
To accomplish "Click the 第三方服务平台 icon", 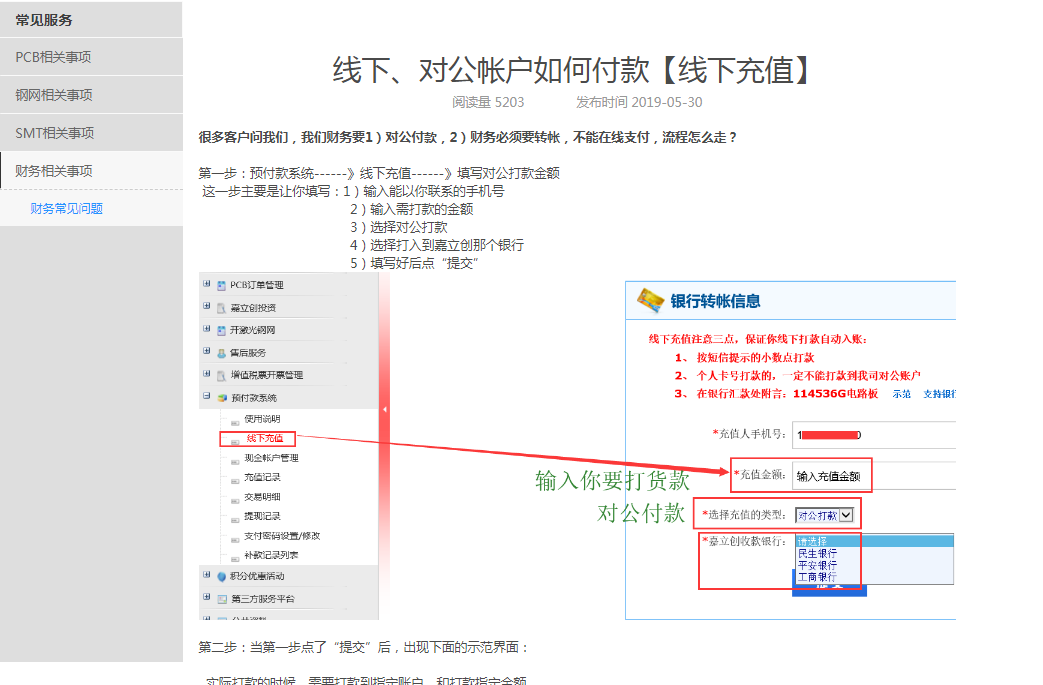I will click(x=221, y=598).
